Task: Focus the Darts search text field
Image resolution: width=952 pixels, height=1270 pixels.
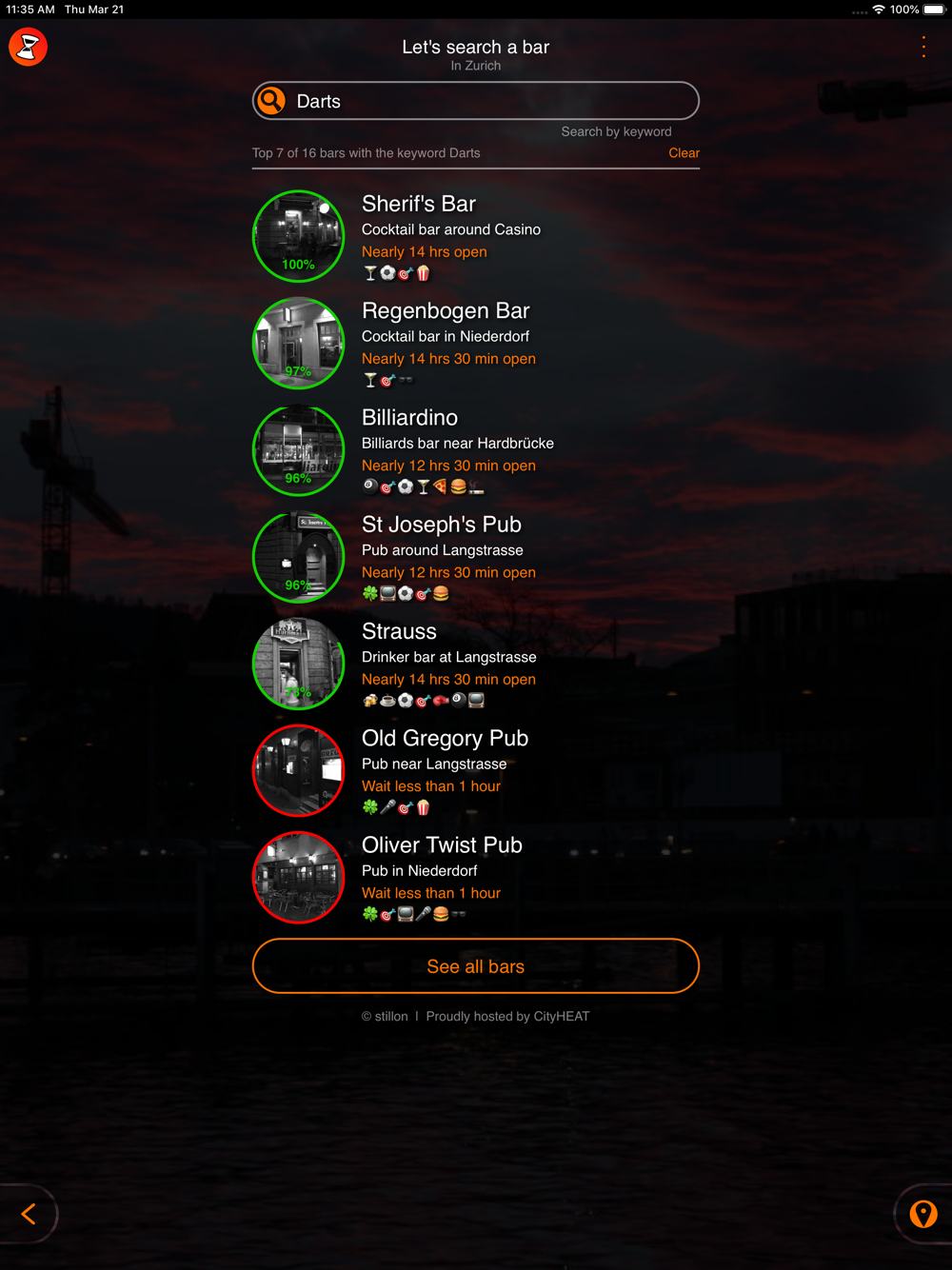Action: (x=476, y=101)
